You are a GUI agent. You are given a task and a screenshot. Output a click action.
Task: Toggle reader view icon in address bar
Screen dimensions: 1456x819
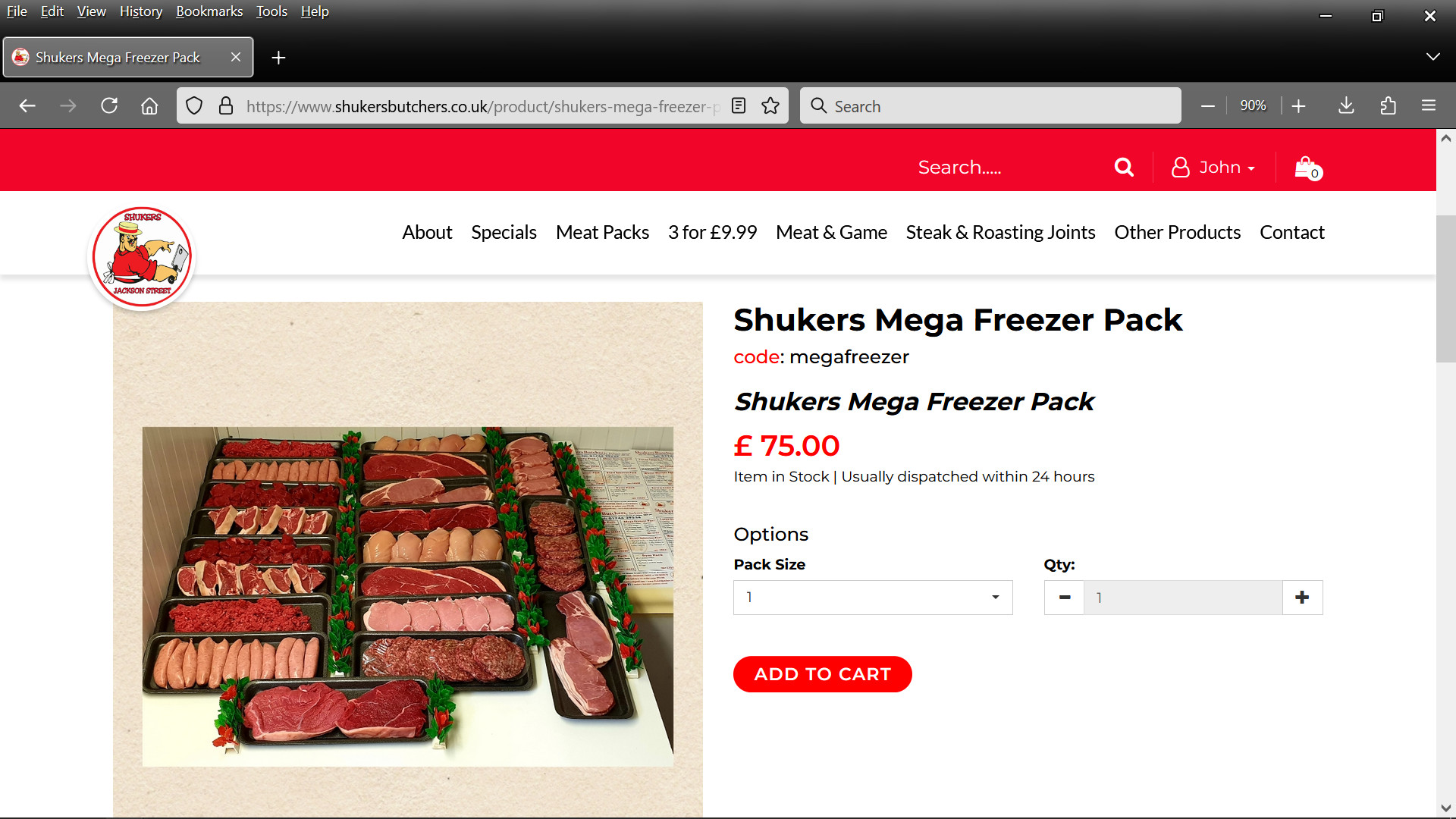point(739,106)
